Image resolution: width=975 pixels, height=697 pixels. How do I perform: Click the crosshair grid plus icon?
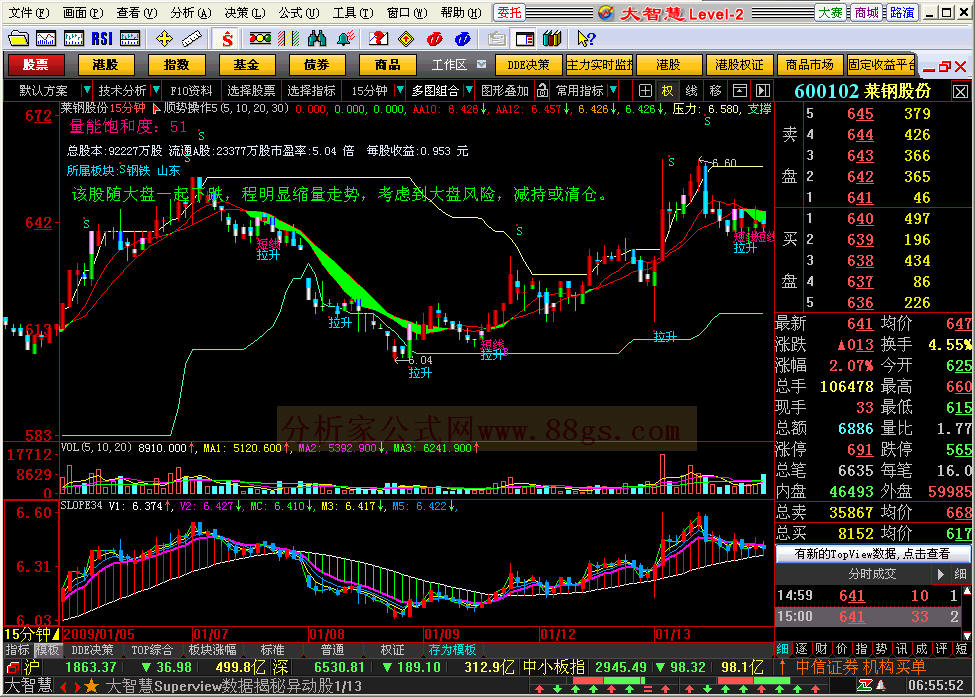pyautogui.click(x=645, y=91)
